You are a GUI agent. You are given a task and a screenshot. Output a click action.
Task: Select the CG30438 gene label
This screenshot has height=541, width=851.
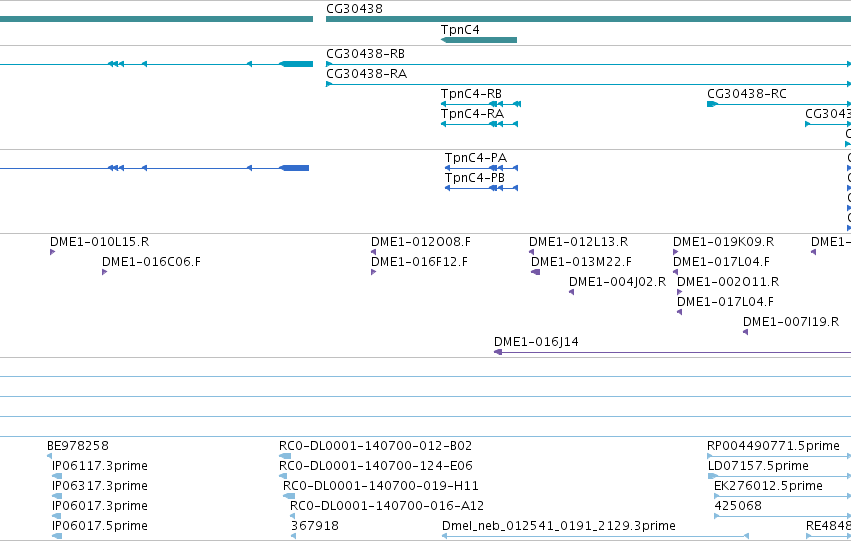pos(354,9)
